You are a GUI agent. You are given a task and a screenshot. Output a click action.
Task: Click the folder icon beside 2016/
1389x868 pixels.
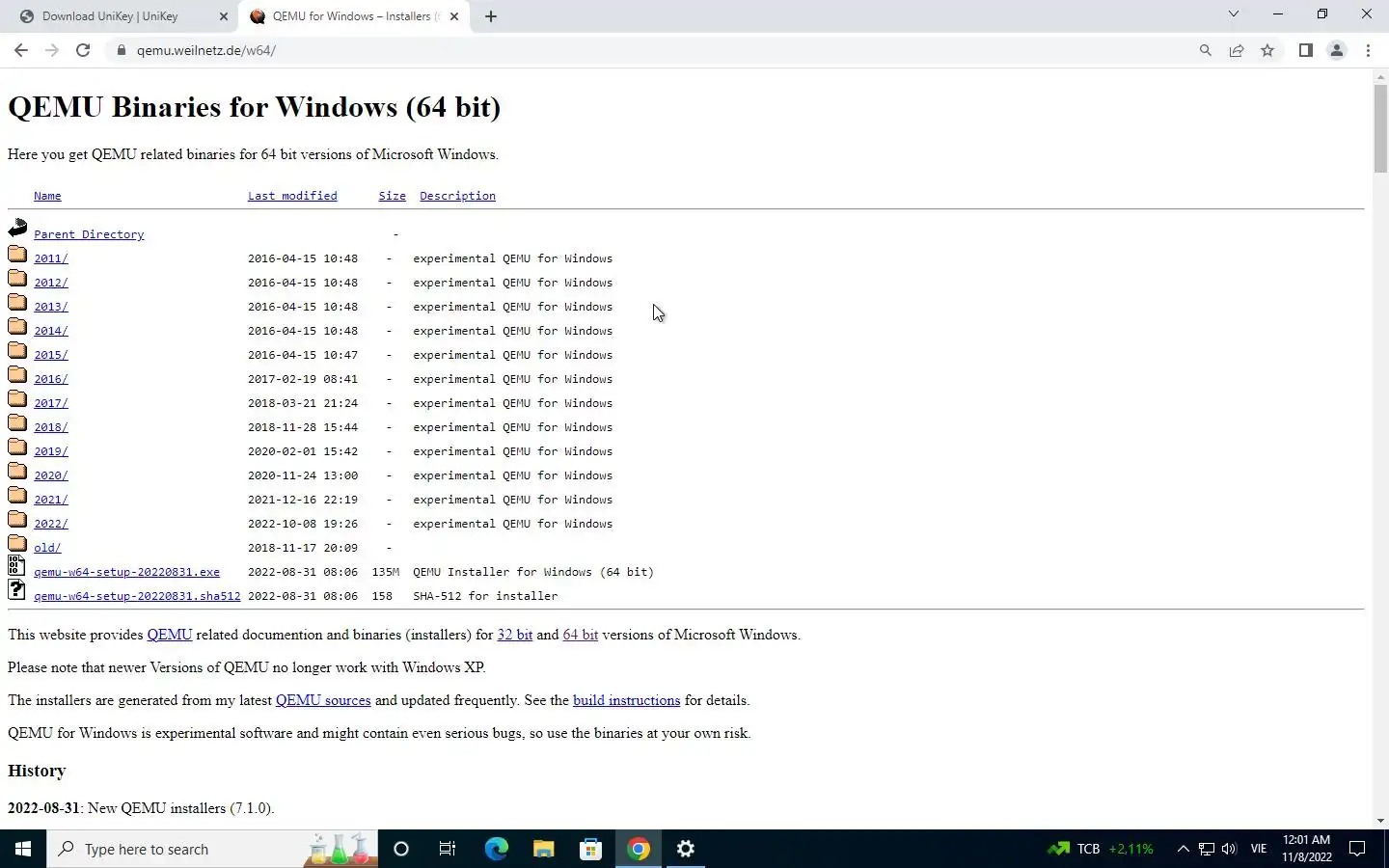[x=17, y=374]
